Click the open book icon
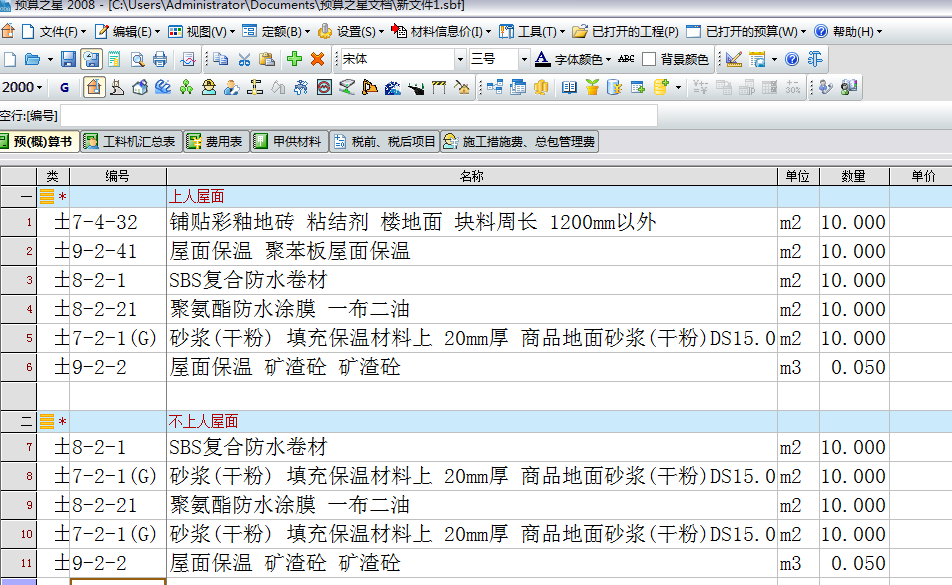The image size is (952, 585). (569, 87)
